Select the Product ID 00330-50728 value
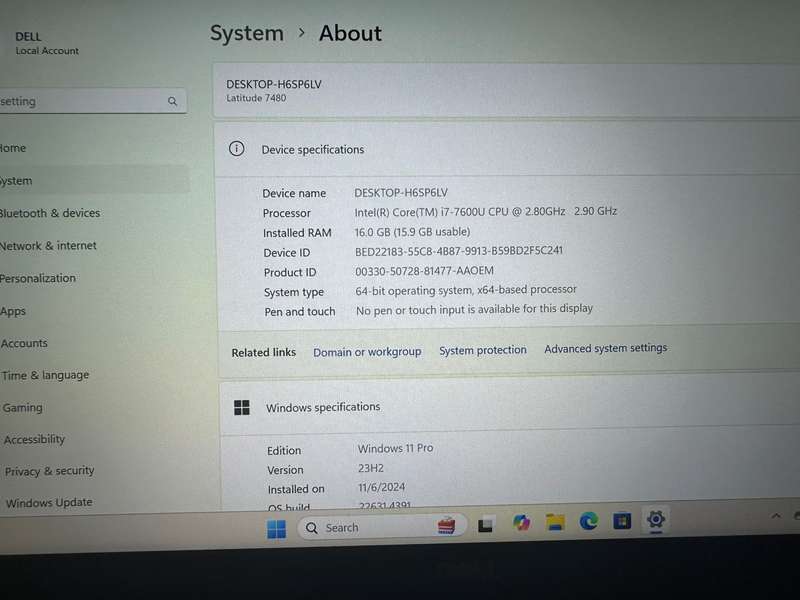 (x=424, y=271)
